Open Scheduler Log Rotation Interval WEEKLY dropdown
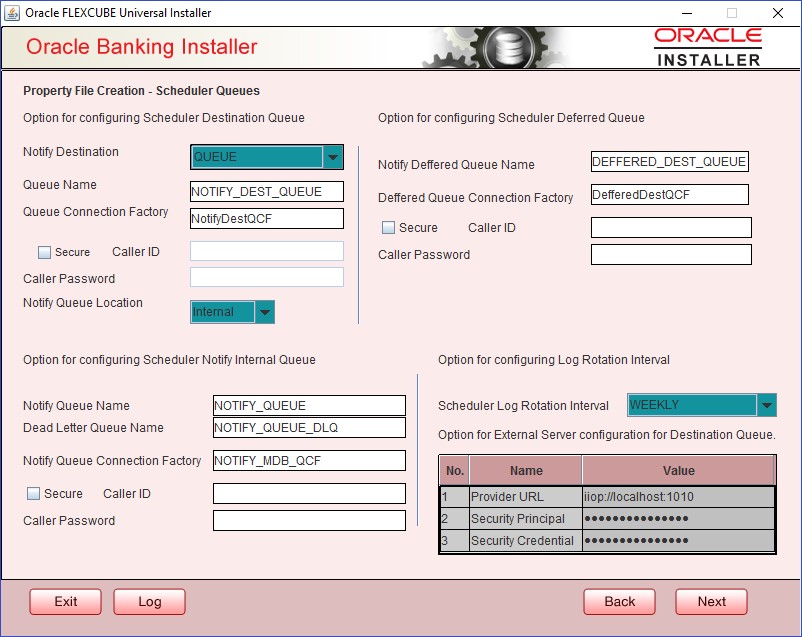Image resolution: width=802 pixels, height=637 pixels. (702, 405)
